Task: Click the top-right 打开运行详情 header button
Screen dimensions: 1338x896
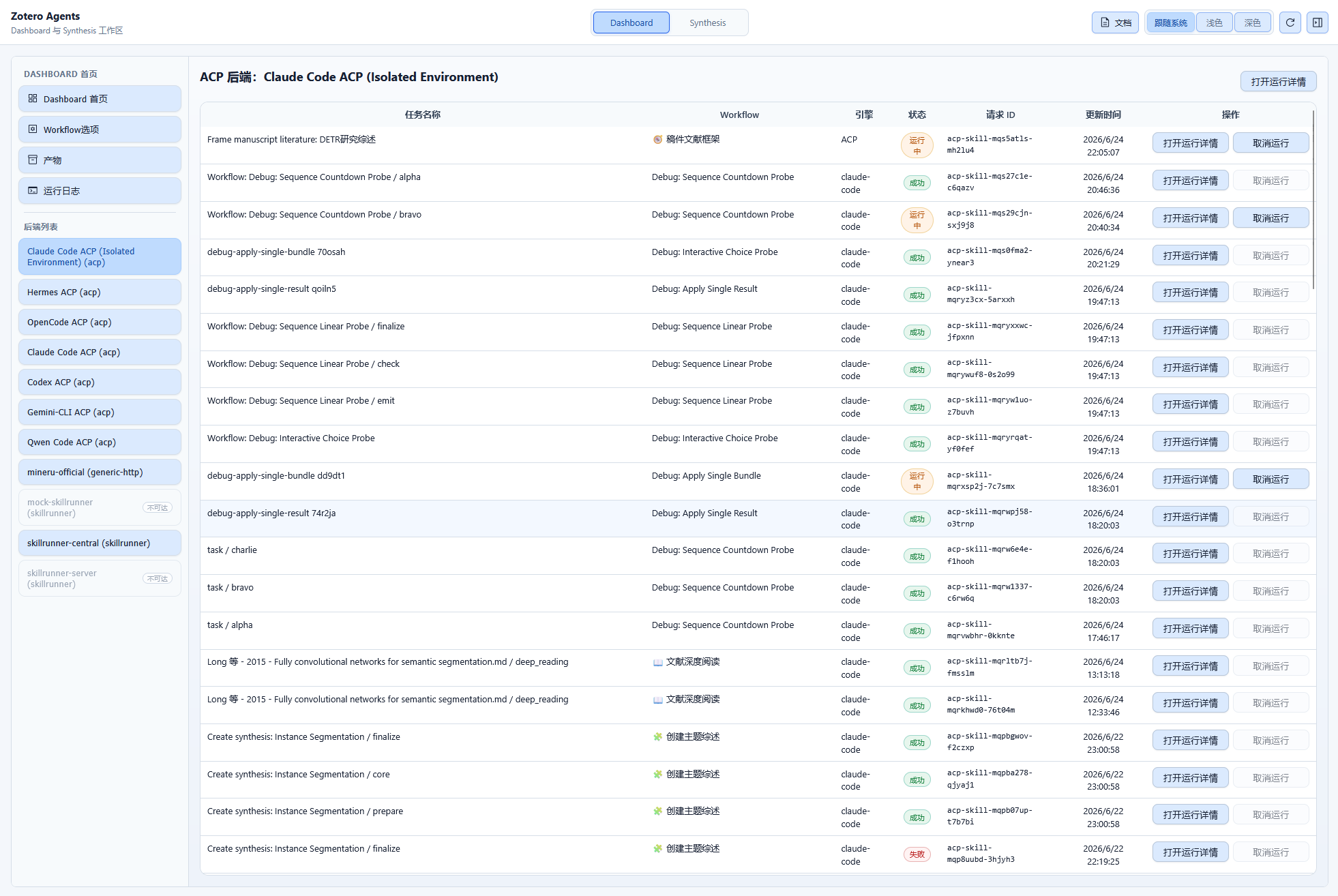Action: coord(1278,82)
